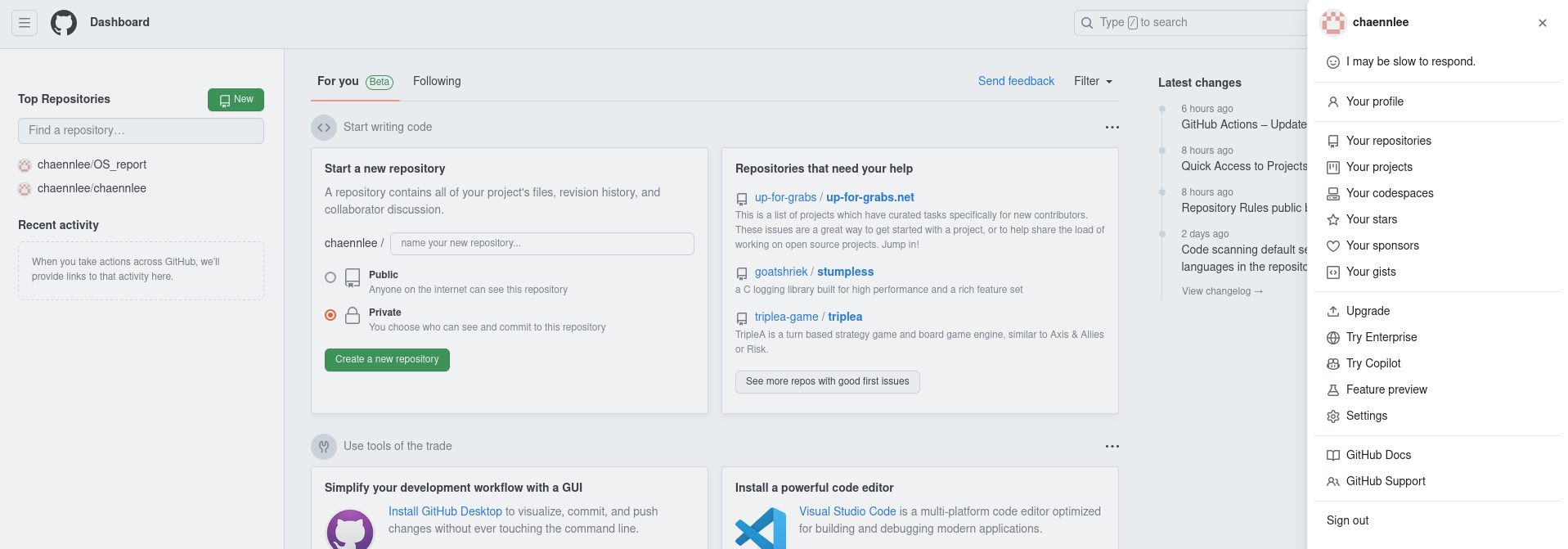1568x549 pixels.
Task: Open chaennlee/chaennlee repository
Action: click(92, 189)
